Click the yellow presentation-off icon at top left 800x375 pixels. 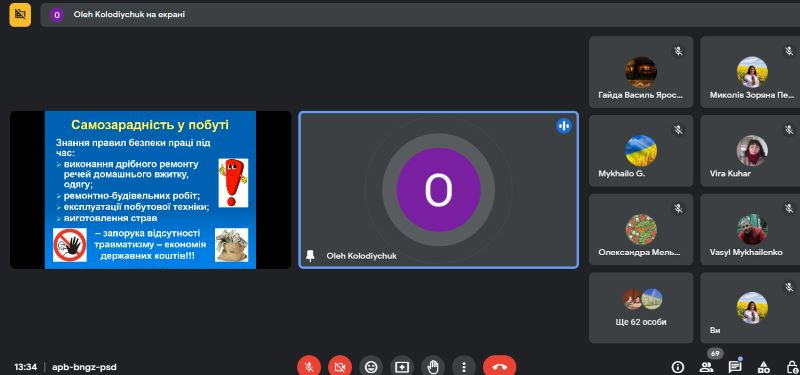(x=20, y=15)
